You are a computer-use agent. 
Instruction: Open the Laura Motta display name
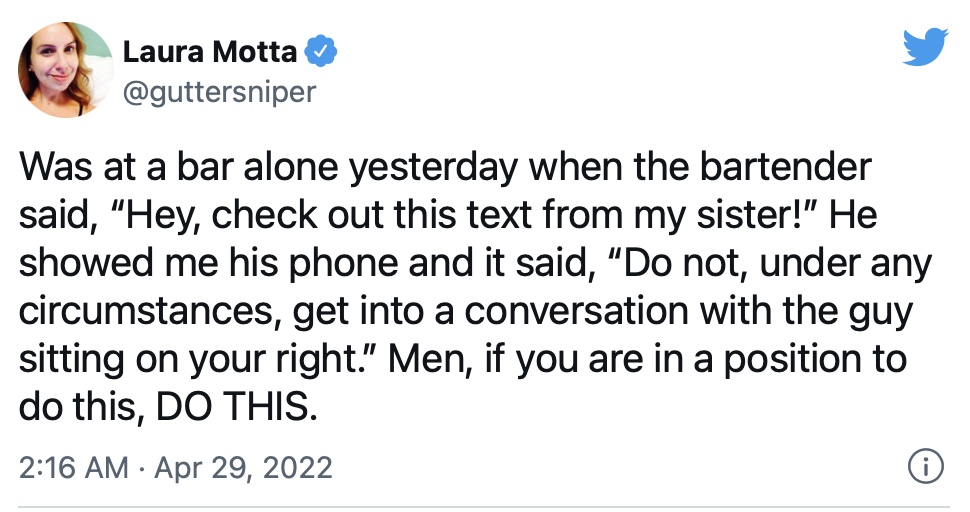tap(210, 51)
